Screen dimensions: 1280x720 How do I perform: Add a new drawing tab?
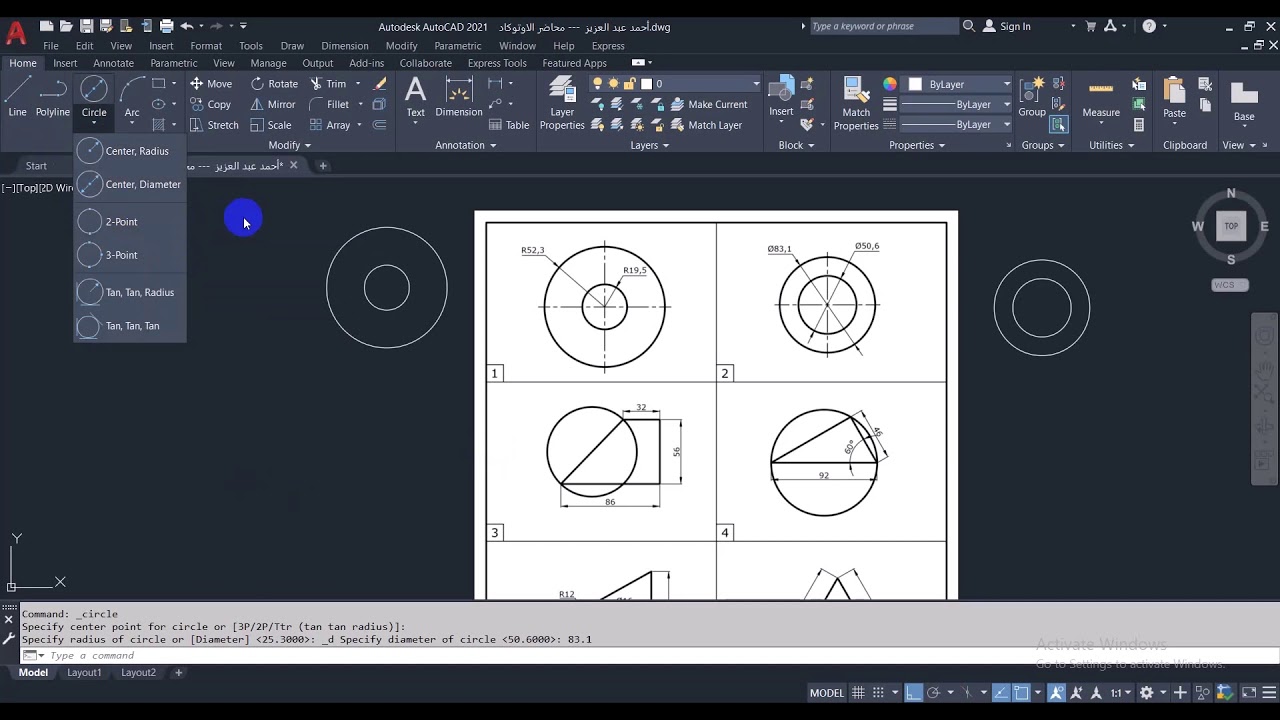(x=322, y=166)
